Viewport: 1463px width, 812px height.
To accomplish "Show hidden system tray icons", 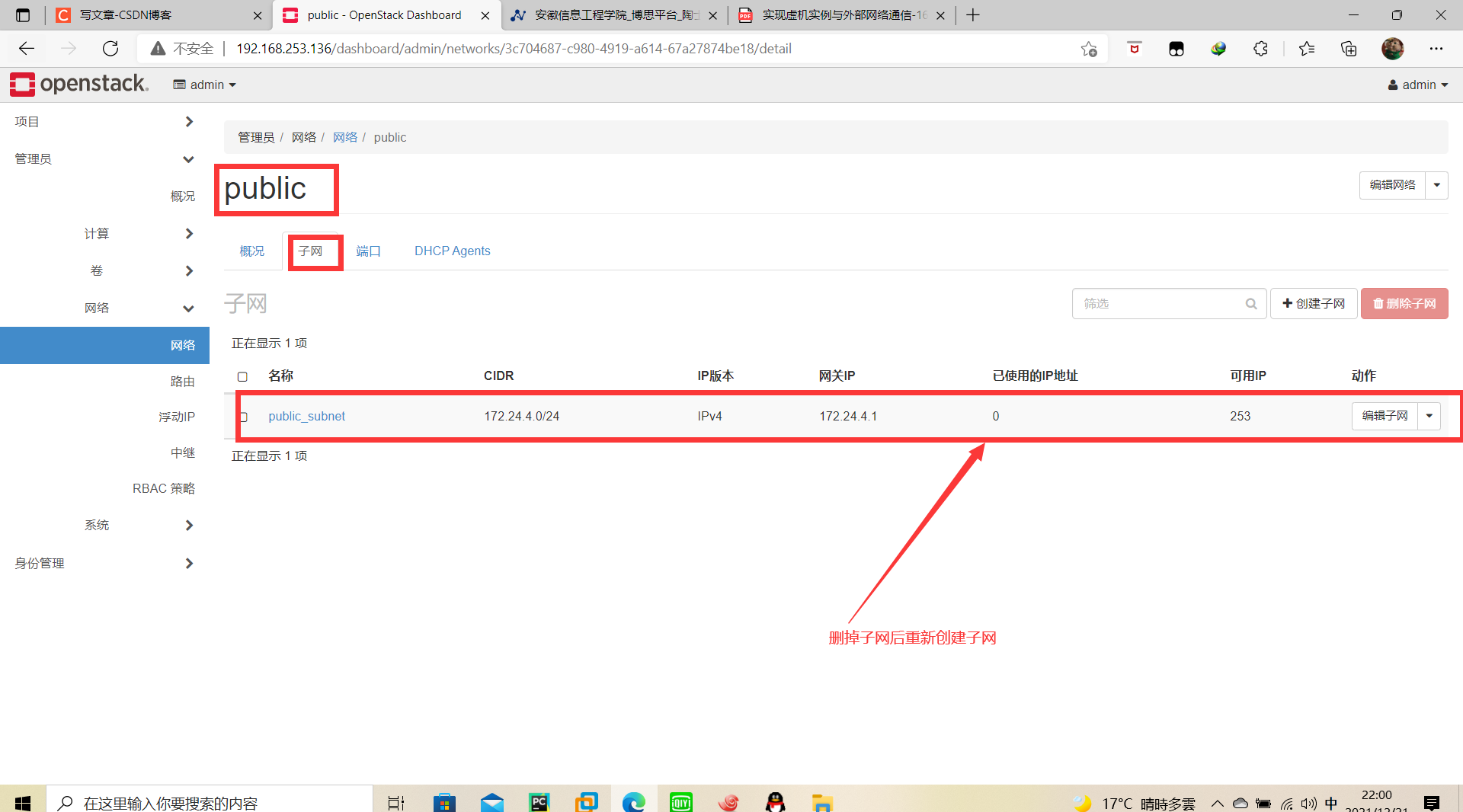I will coord(1218,804).
